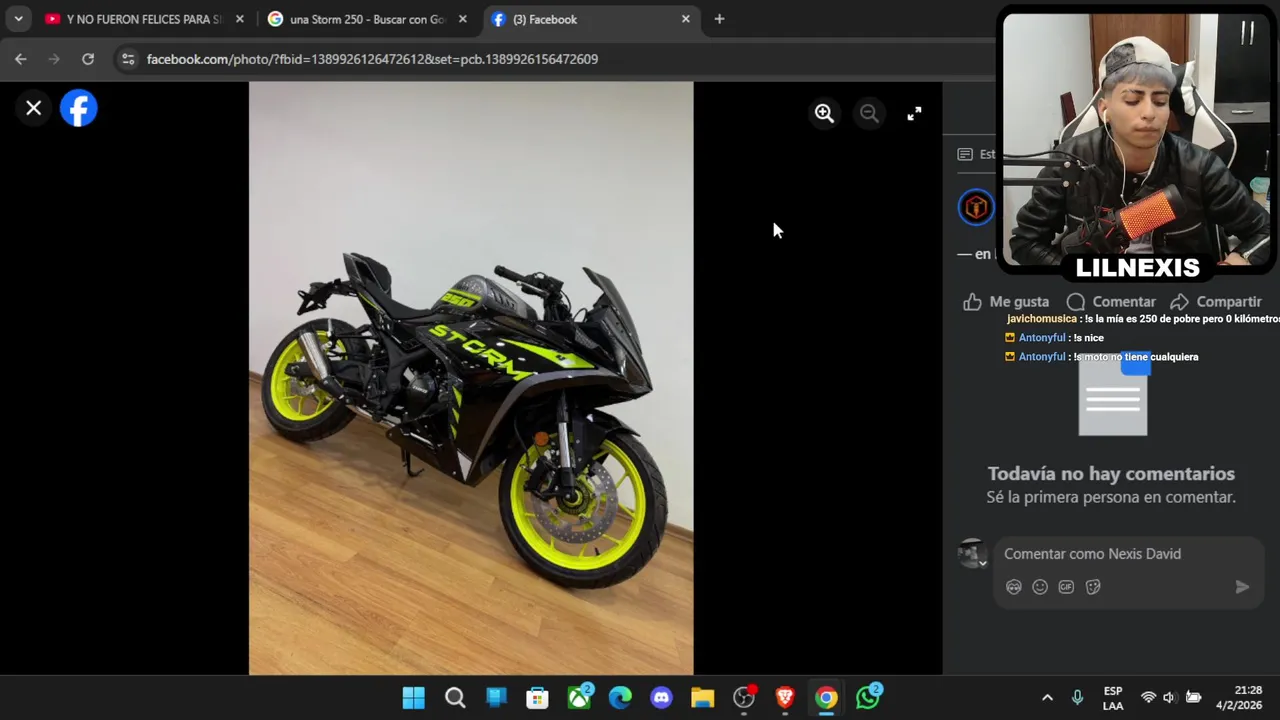The image size is (1280, 720).
Task: Open Google Chrome from taskbar
Action: click(826, 698)
